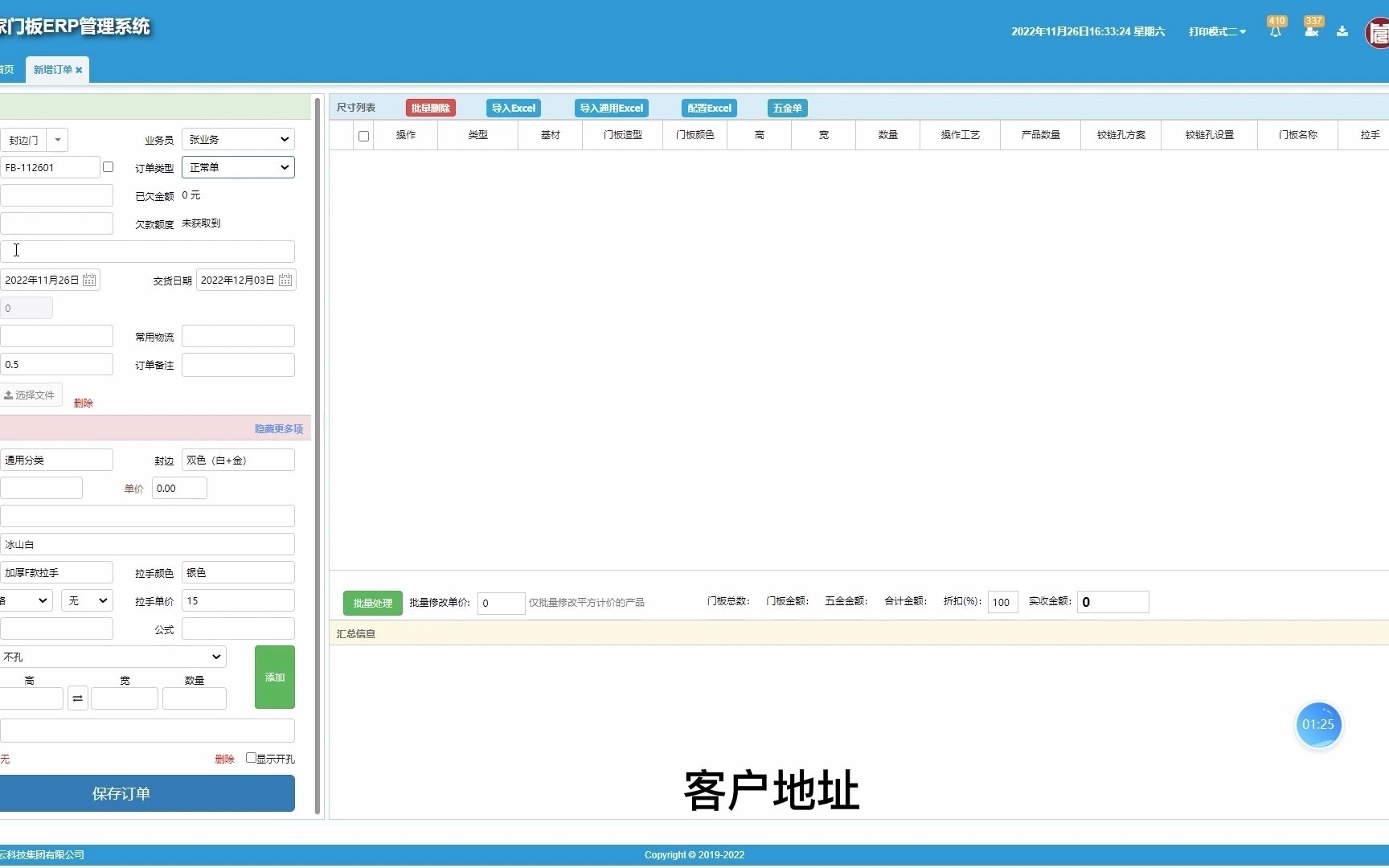
Task: Open the notifications bell icon
Action: [1275, 31]
